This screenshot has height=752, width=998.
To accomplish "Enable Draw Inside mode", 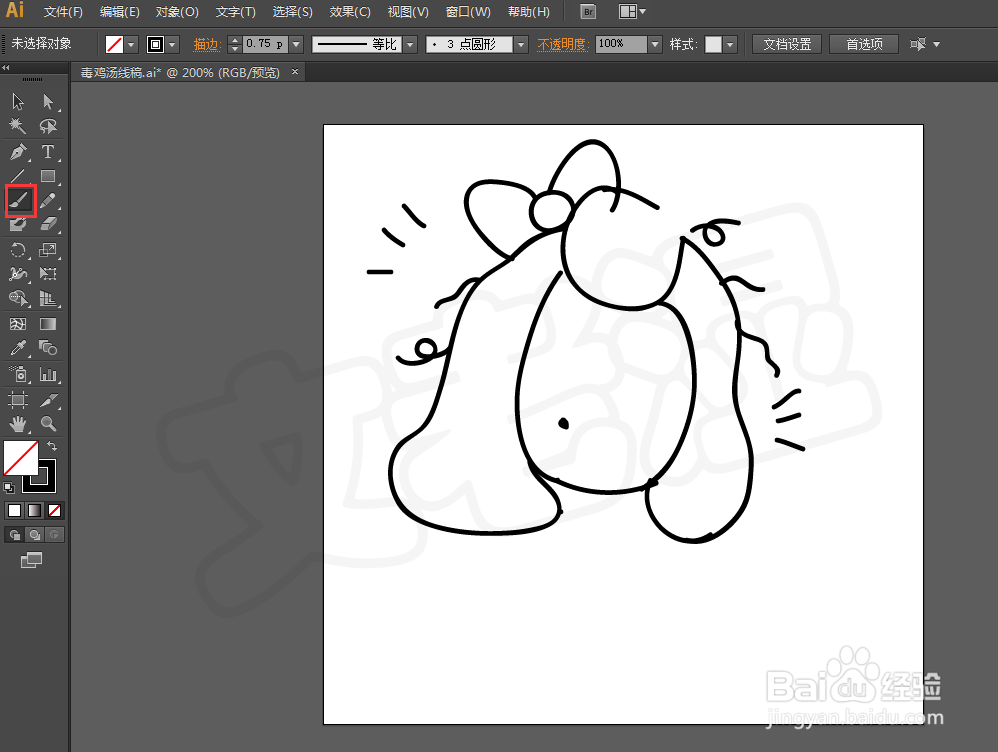I will click(55, 535).
